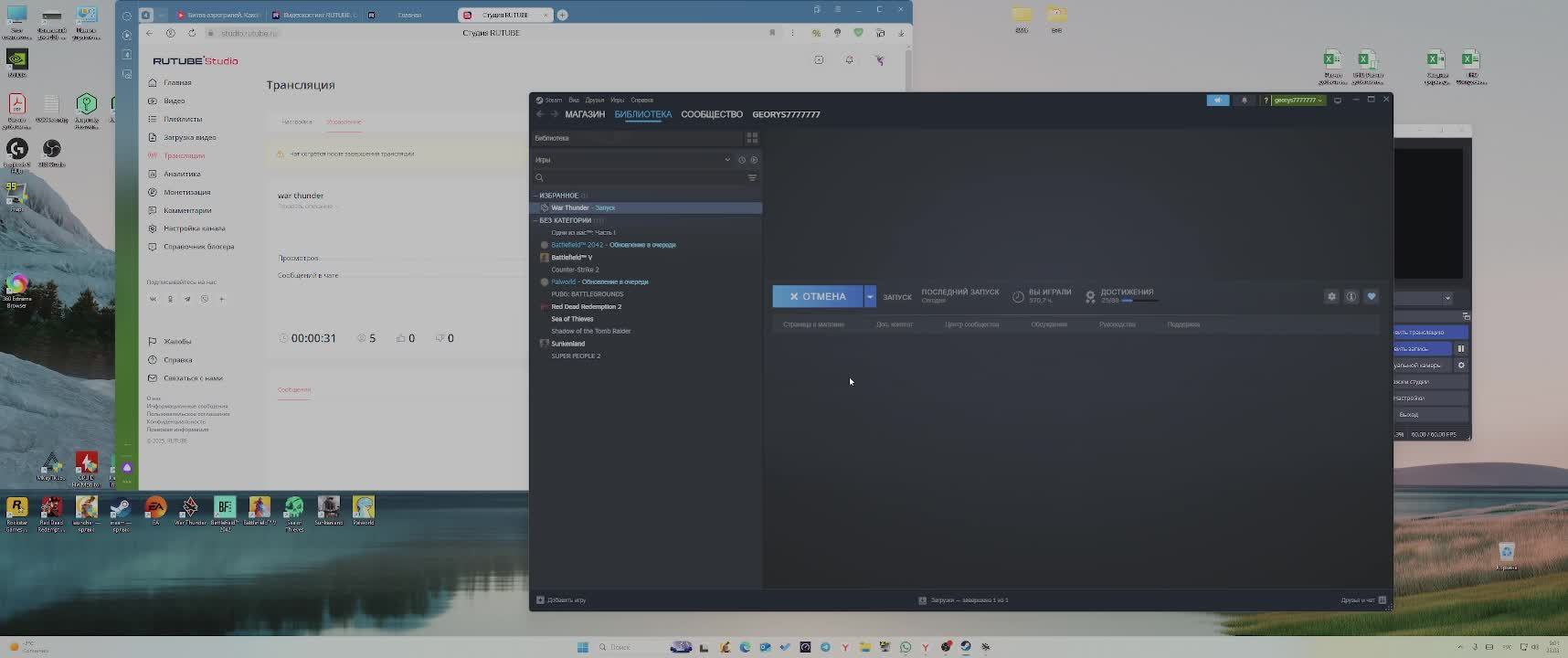
Task: Open Аналитика in RUTUBE Studio sidebar
Action: pos(182,174)
